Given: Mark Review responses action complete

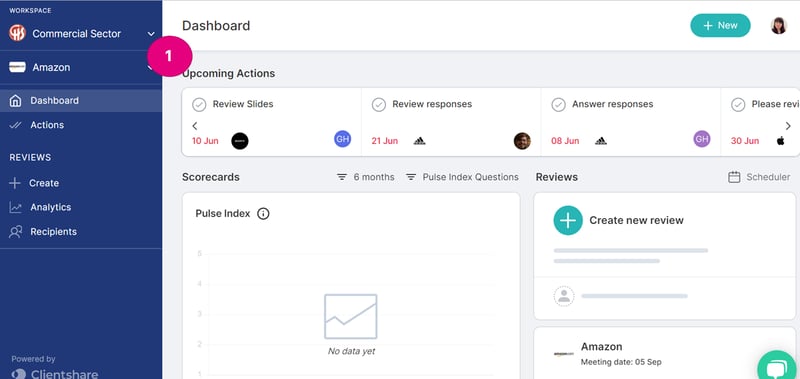Looking at the screenshot, I should click(x=379, y=105).
